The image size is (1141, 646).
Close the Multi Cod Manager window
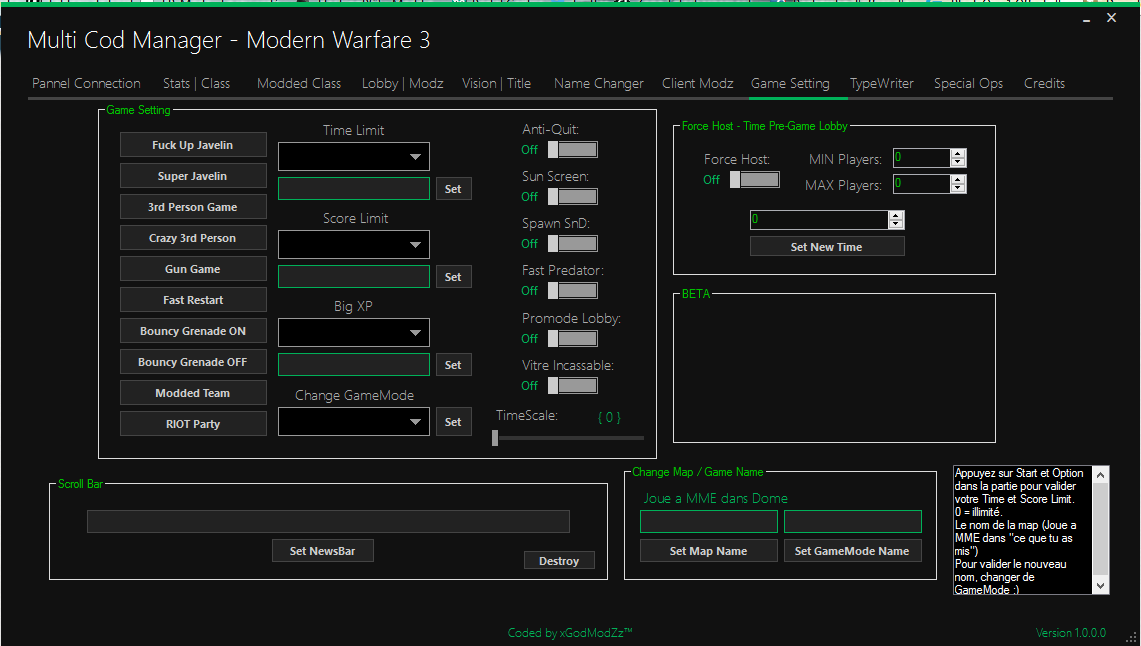[x=1111, y=18]
